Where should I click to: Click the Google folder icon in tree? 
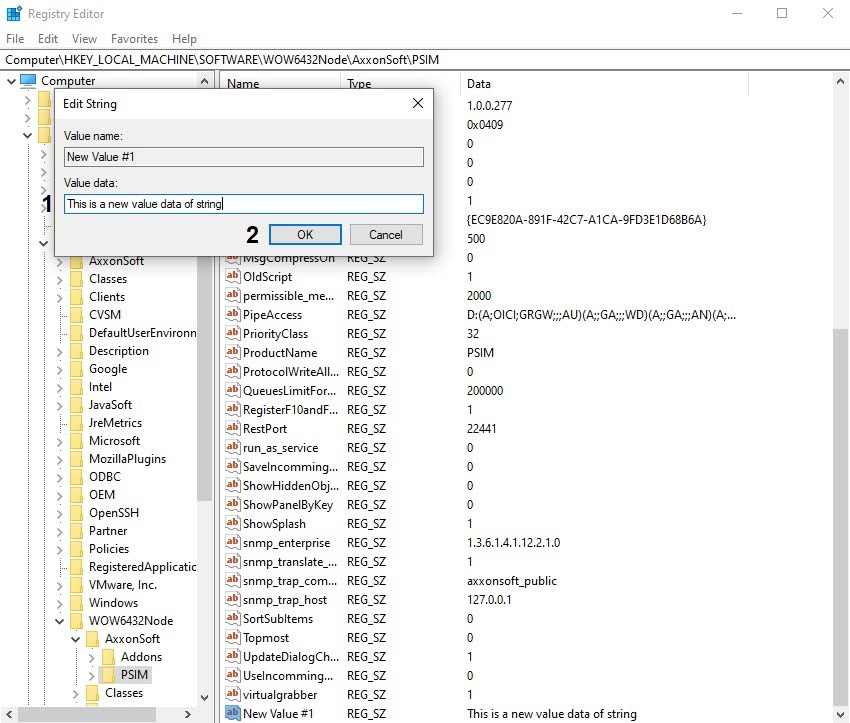76,369
